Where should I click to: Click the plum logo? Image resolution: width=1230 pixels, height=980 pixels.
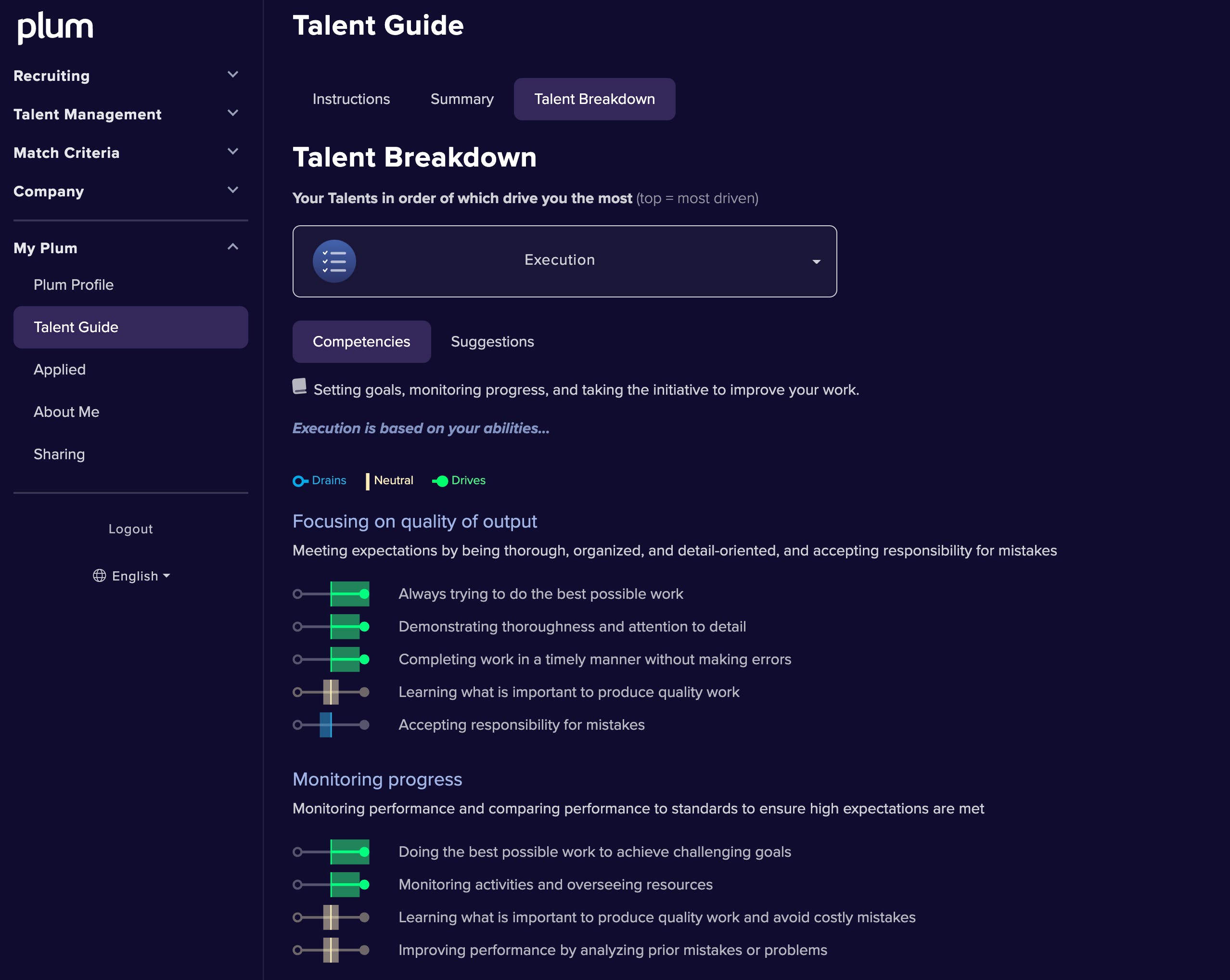[55, 27]
